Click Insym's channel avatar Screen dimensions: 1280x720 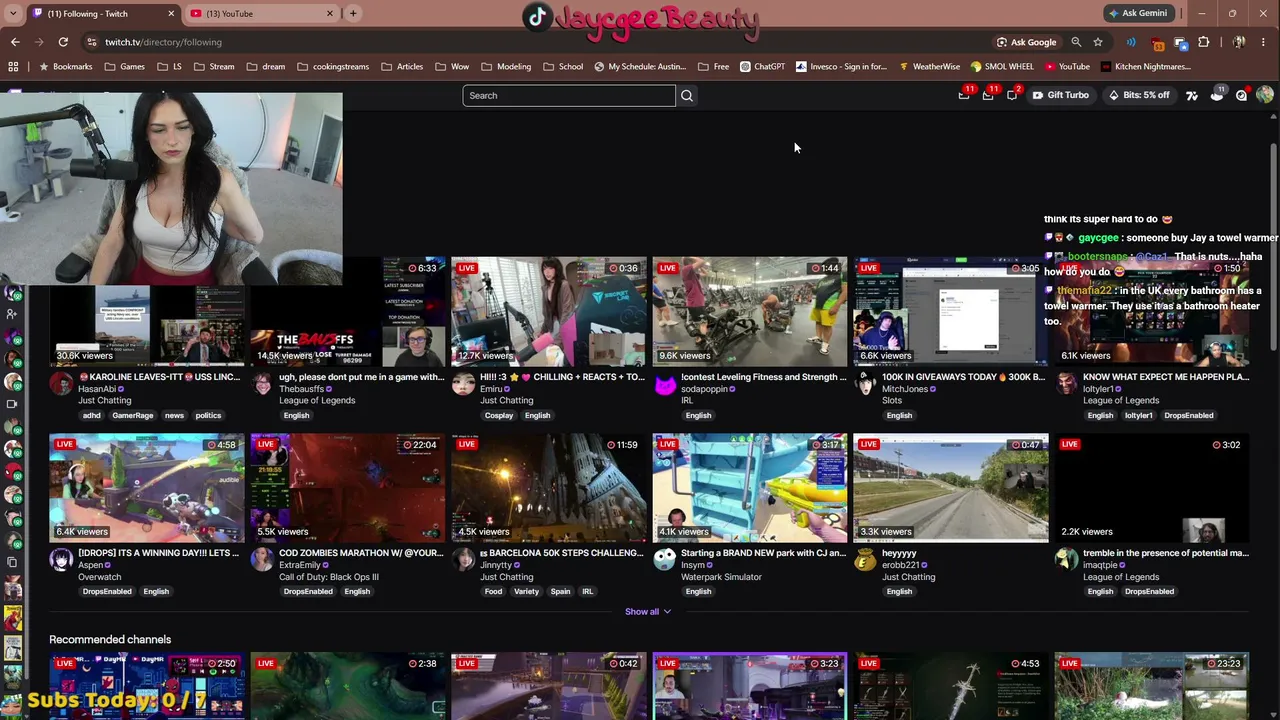point(665,561)
